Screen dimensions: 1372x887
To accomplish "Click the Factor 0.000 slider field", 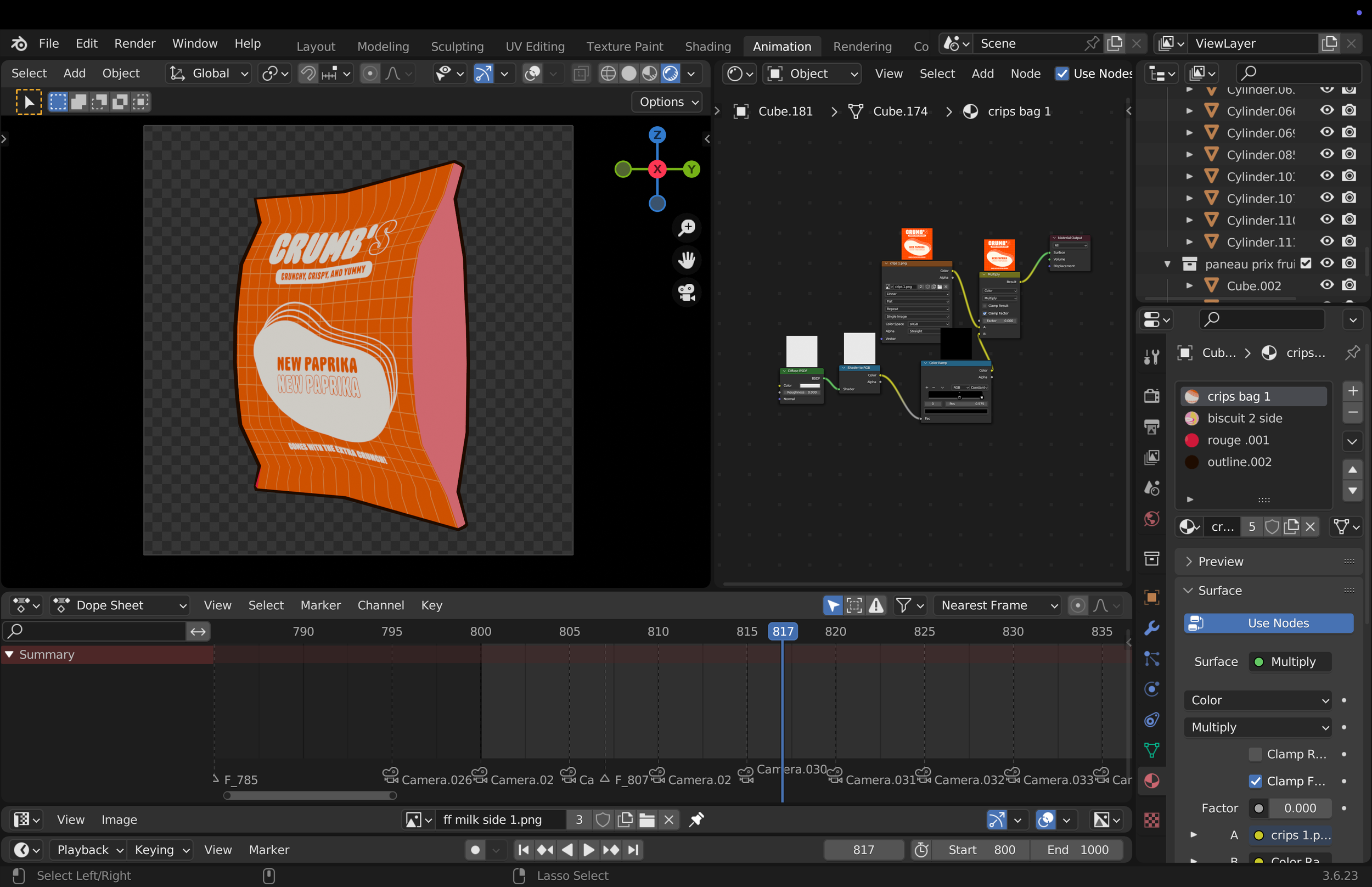I will tap(1300, 808).
